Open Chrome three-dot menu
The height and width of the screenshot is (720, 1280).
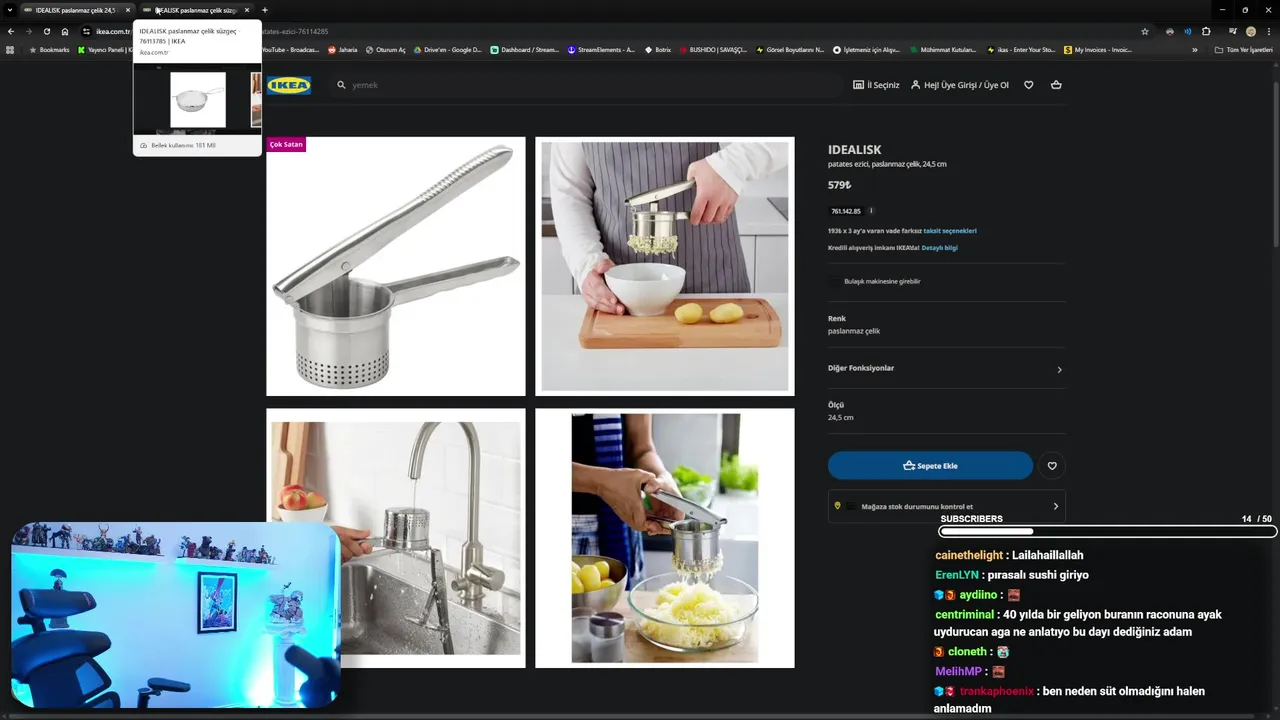(x=1269, y=31)
